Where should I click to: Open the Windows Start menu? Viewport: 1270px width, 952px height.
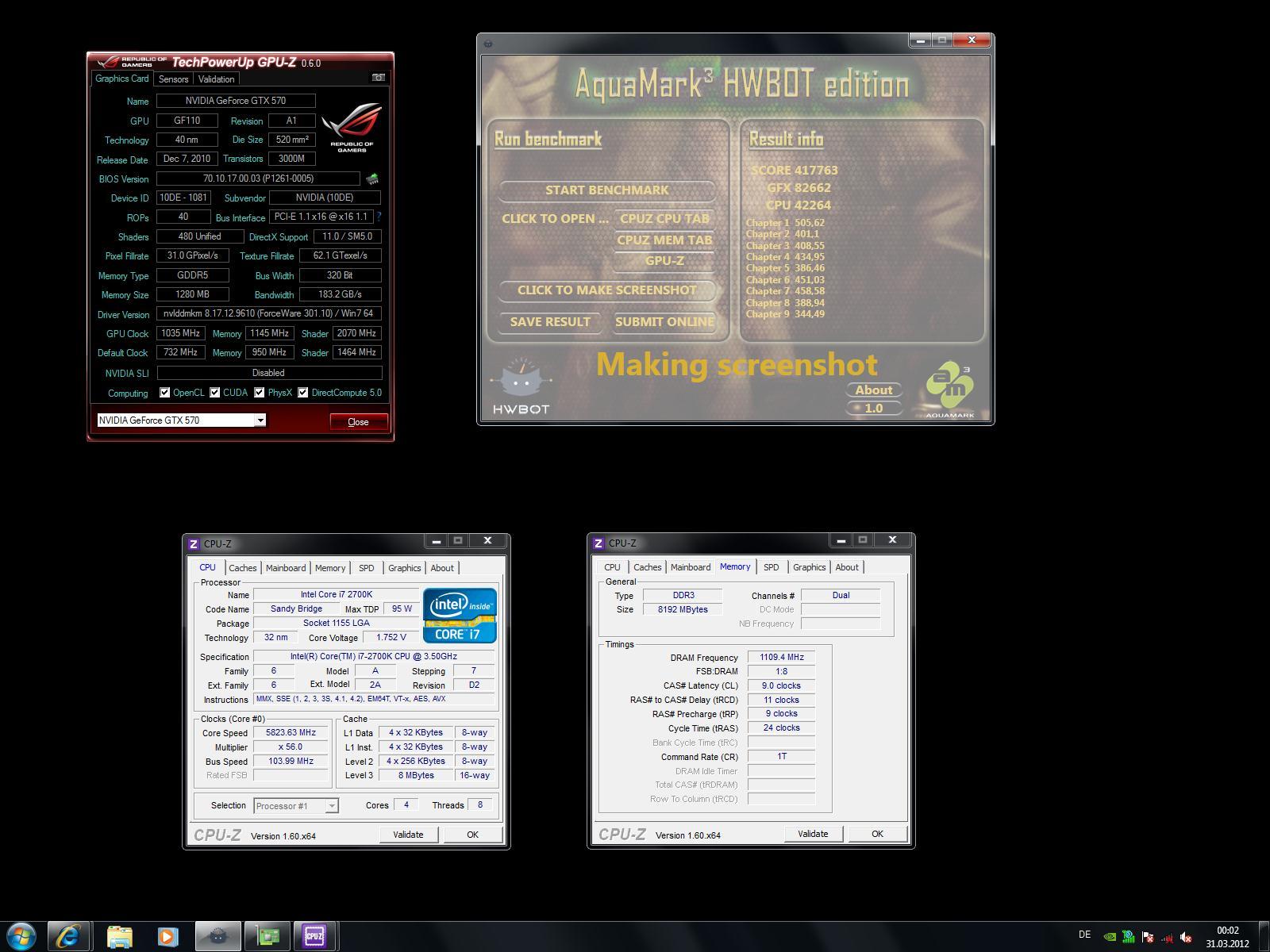[x=21, y=936]
